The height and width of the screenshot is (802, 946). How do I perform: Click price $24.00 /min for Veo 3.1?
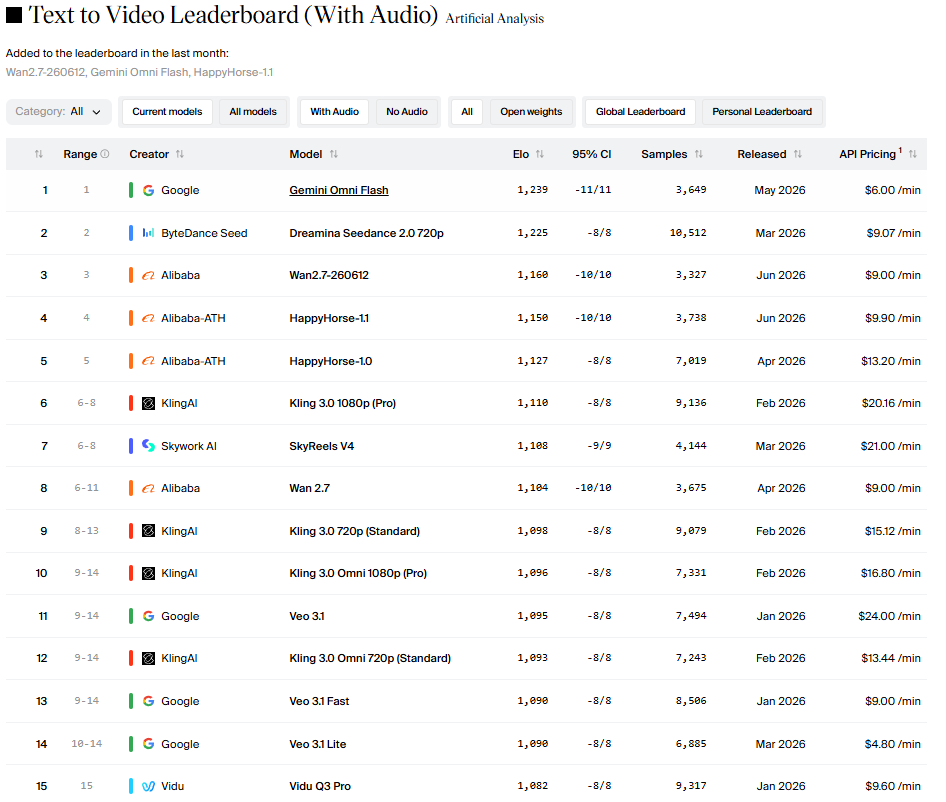(889, 616)
